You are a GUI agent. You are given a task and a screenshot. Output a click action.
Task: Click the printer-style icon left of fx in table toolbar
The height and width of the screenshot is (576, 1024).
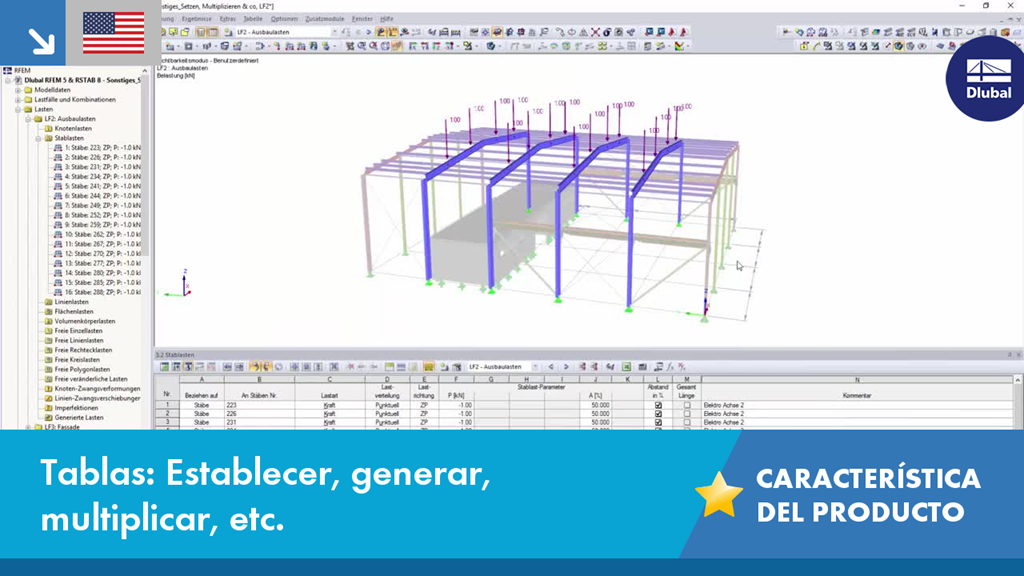[x=658, y=367]
